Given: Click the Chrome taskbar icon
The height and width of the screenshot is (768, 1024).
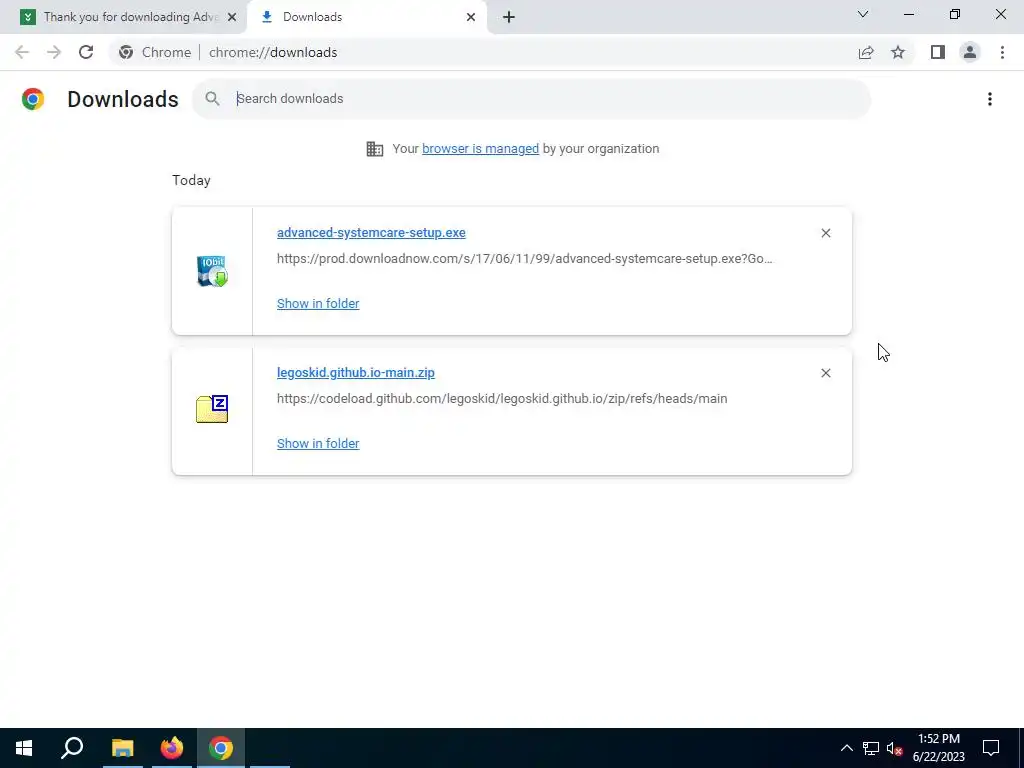Looking at the screenshot, I should [221, 748].
